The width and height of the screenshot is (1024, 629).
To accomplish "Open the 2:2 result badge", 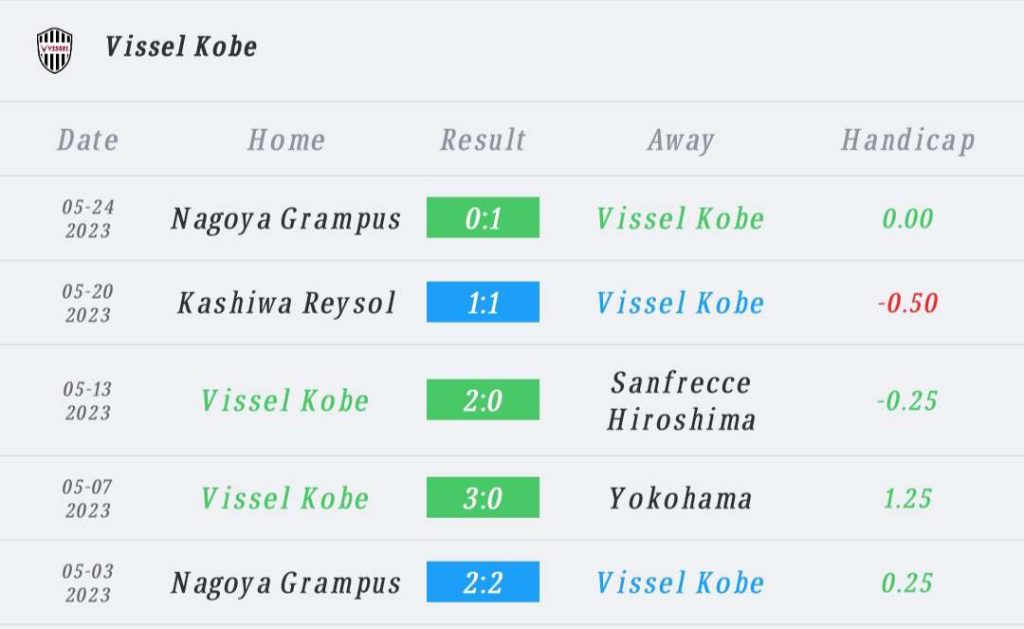I will click(x=483, y=581).
